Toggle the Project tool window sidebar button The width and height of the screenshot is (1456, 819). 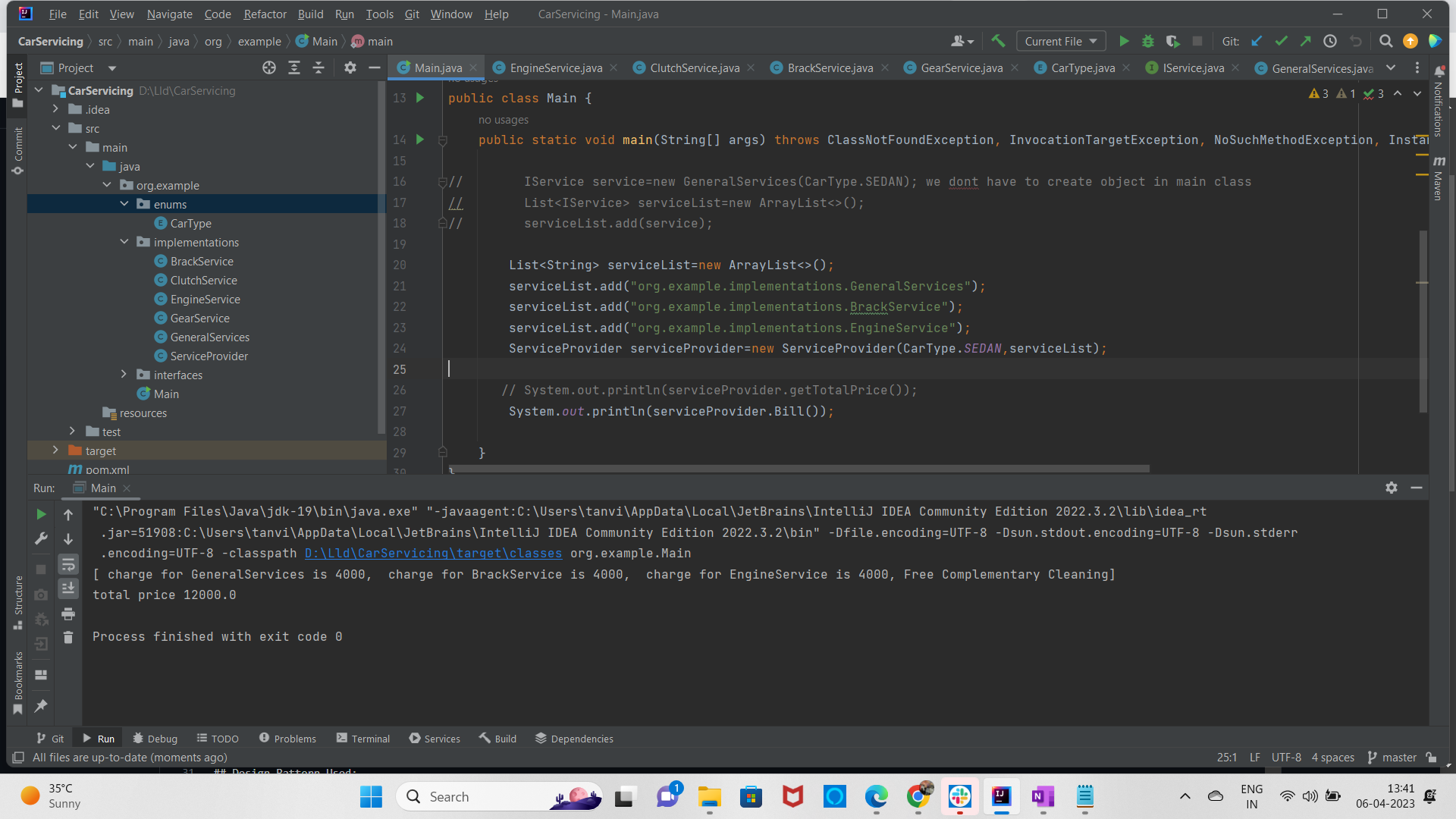(x=18, y=83)
